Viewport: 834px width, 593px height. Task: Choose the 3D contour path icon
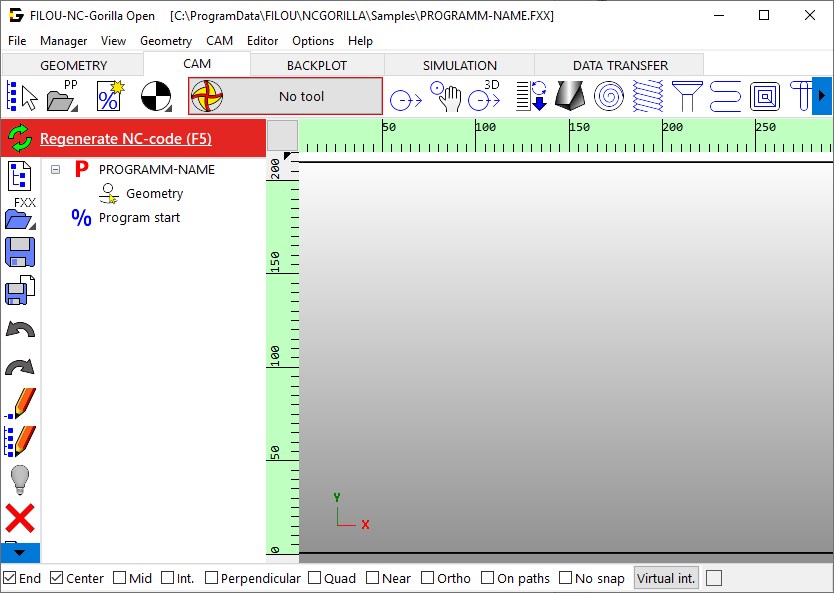(485, 96)
